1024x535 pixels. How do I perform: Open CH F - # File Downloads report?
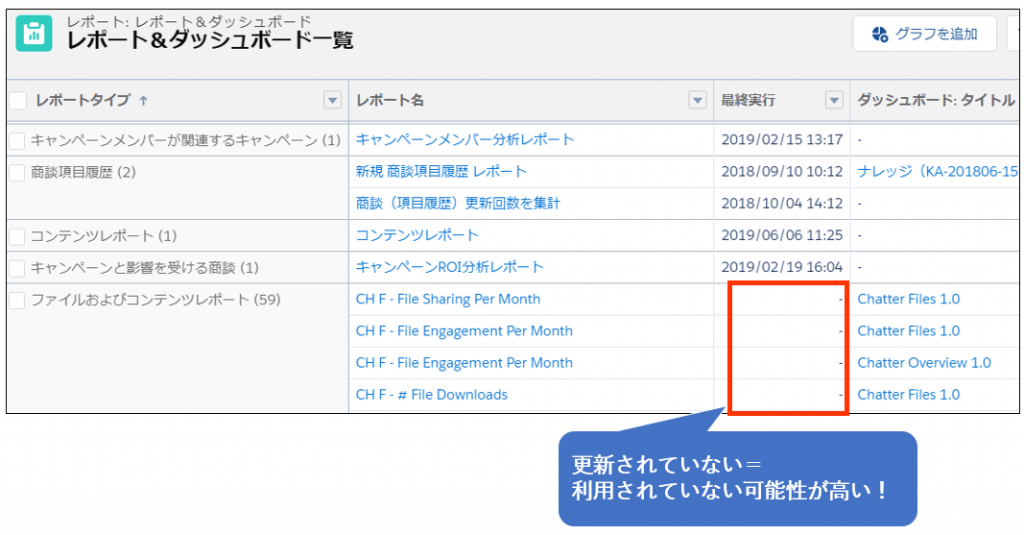tap(432, 395)
